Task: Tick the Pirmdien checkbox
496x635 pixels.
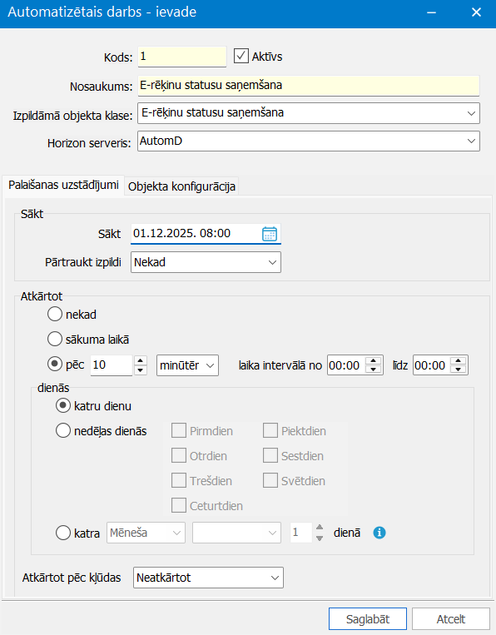Action: pyautogui.click(x=179, y=430)
